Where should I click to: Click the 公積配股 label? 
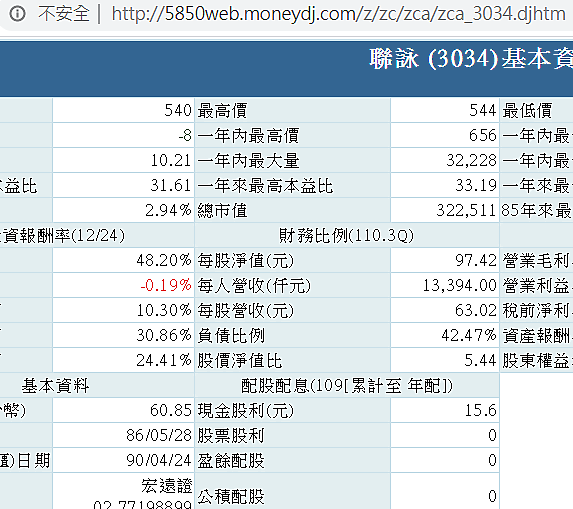(x=231, y=497)
